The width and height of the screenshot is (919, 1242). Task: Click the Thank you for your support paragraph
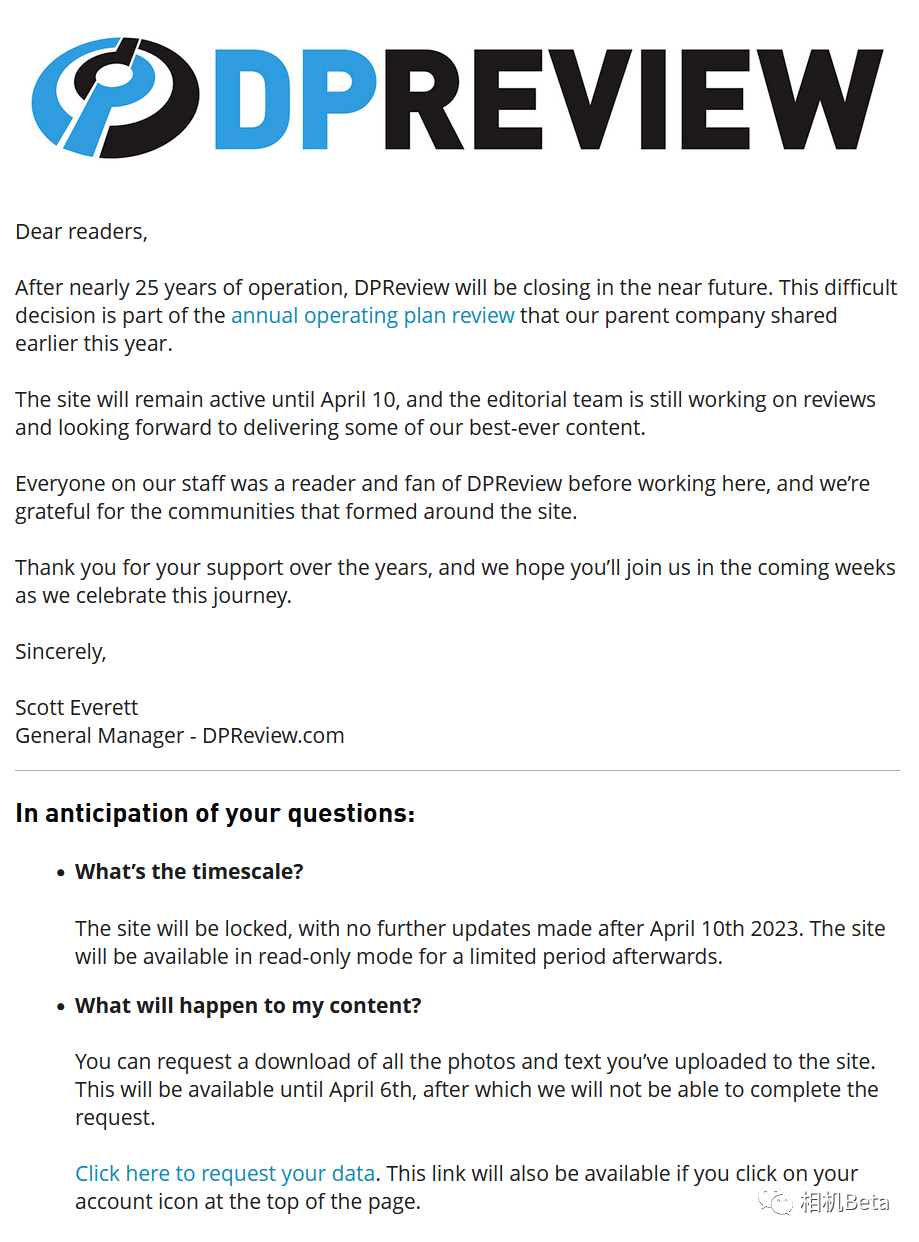[x=455, y=581]
